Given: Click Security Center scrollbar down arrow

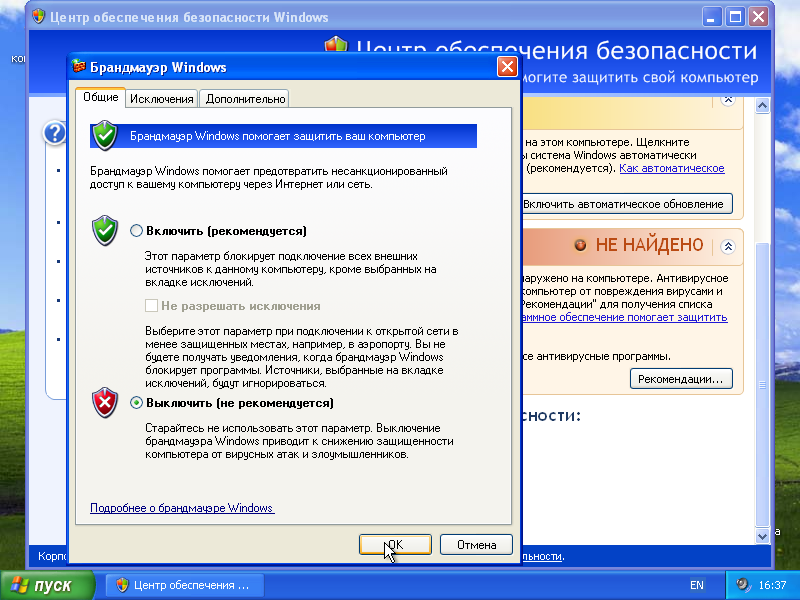Looking at the screenshot, I should tap(762, 536).
